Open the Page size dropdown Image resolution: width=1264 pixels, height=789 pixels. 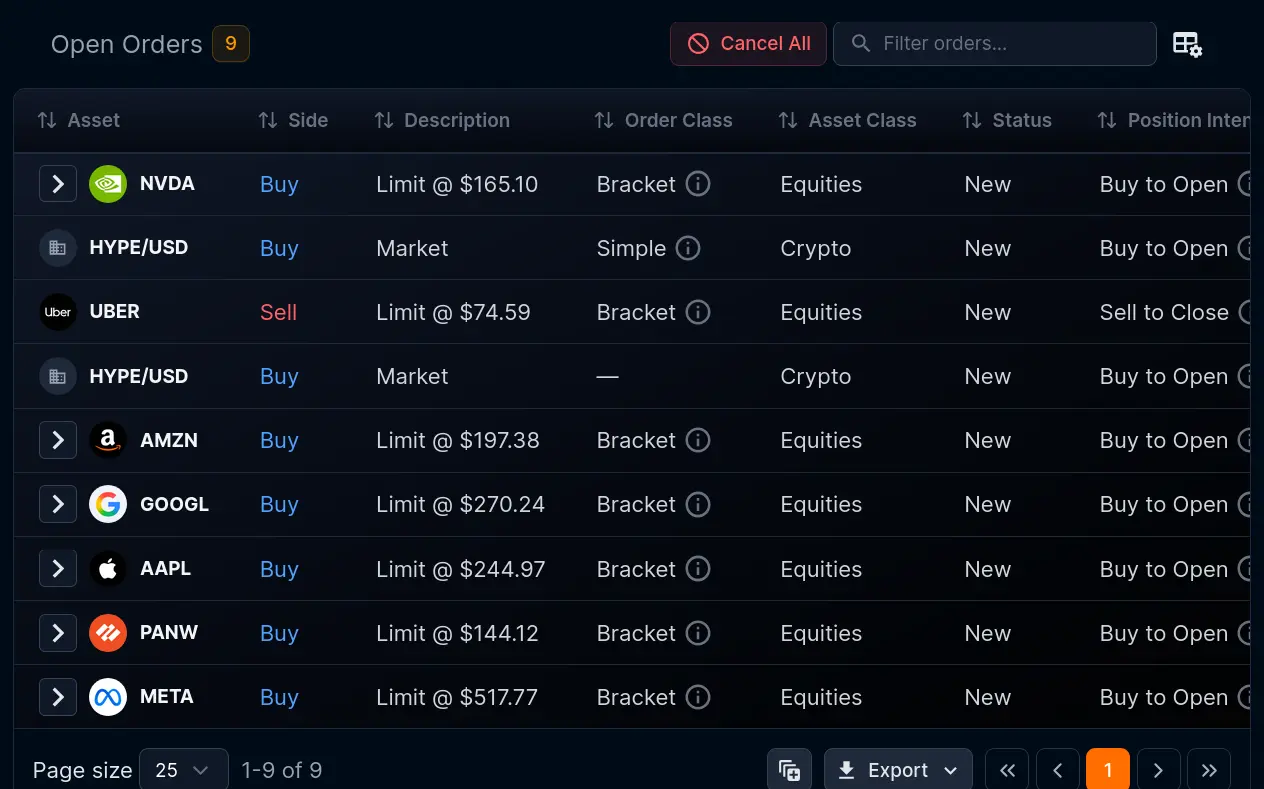pos(184,770)
